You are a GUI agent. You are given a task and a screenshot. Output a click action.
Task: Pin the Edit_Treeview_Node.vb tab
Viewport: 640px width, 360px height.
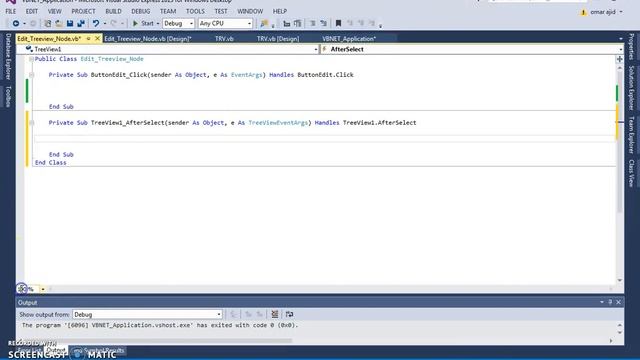coord(89,39)
